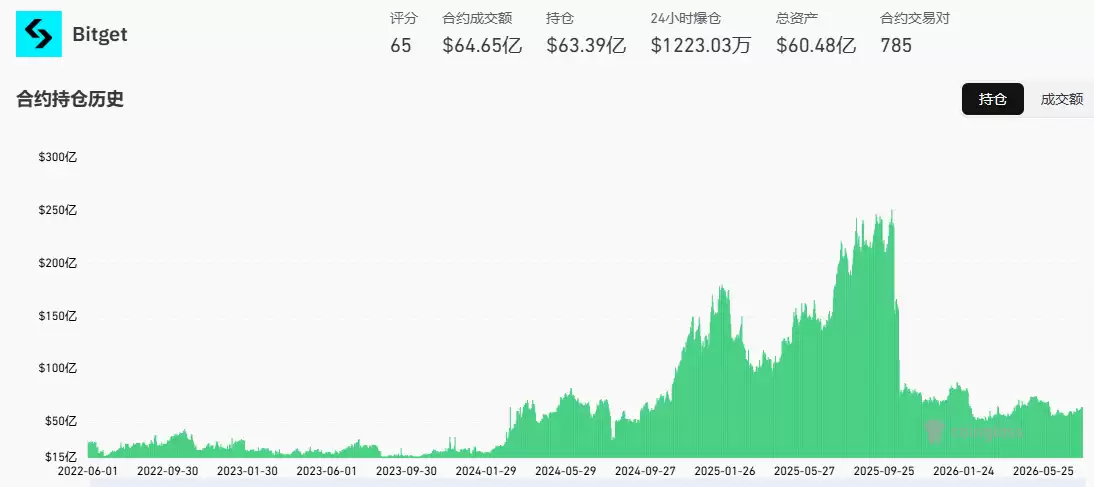The image size is (1094, 487).
Task: Click the 总资产 label
Action: [x=797, y=18]
